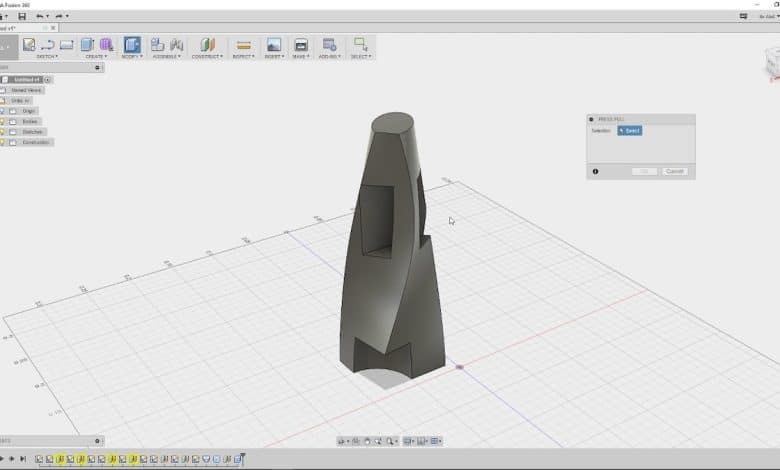Open the ADD-INS dropdown menu
Viewport: 780px width, 470px height.
(x=330, y=57)
